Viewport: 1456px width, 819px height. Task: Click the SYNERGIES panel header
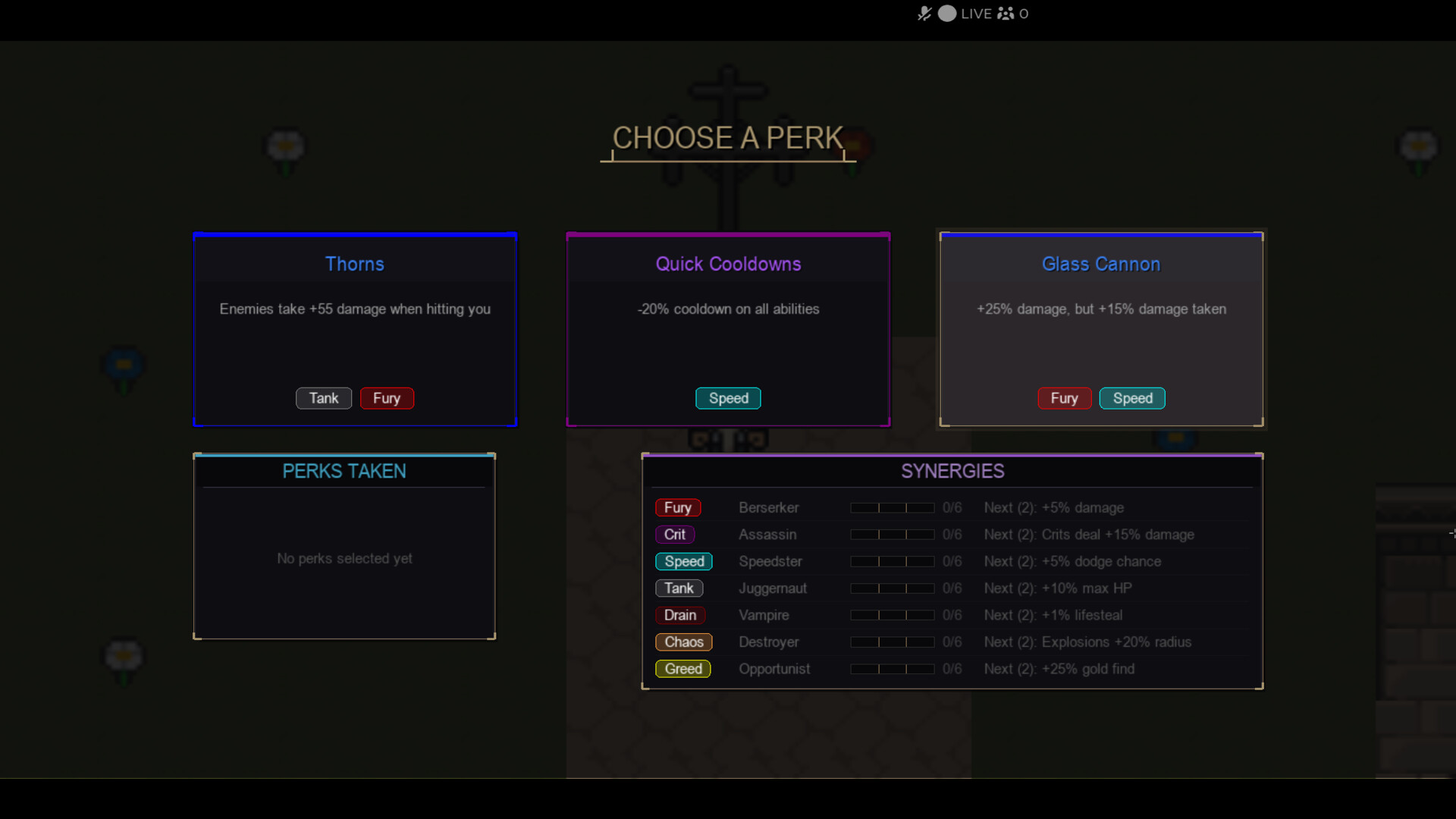tap(952, 471)
